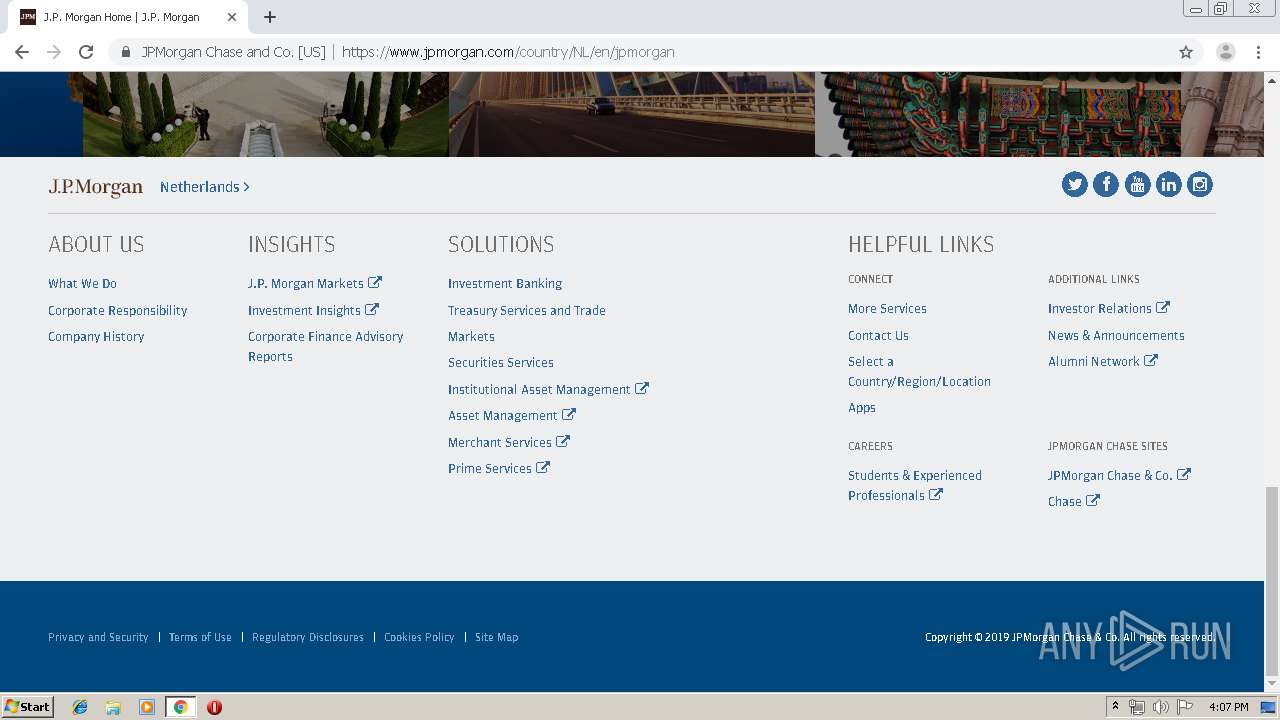Open Privacy and Security footer link

pyautogui.click(x=98, y=637)
